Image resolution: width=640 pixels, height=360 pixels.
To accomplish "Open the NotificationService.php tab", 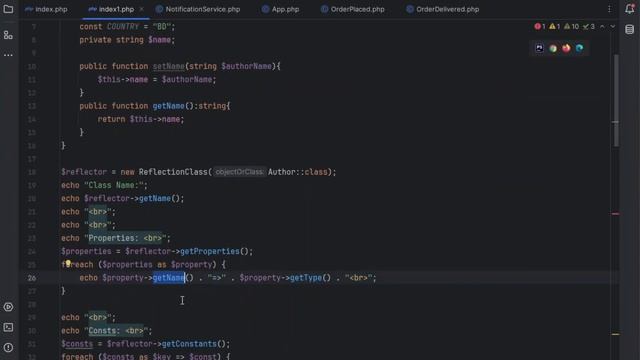I will [198, 9].
